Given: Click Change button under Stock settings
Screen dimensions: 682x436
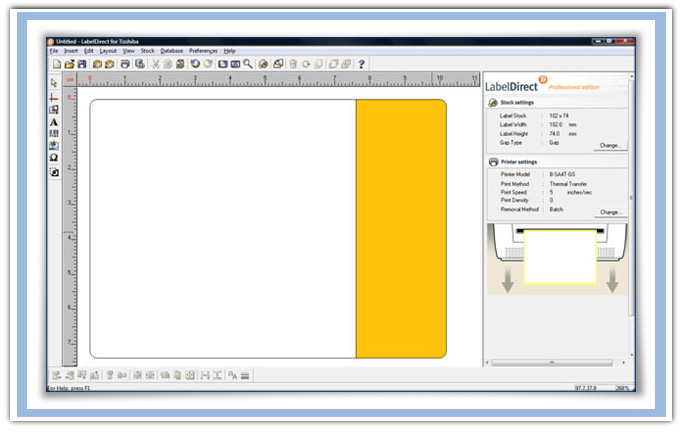Looking at the screenshot, I should coord(610,145).
